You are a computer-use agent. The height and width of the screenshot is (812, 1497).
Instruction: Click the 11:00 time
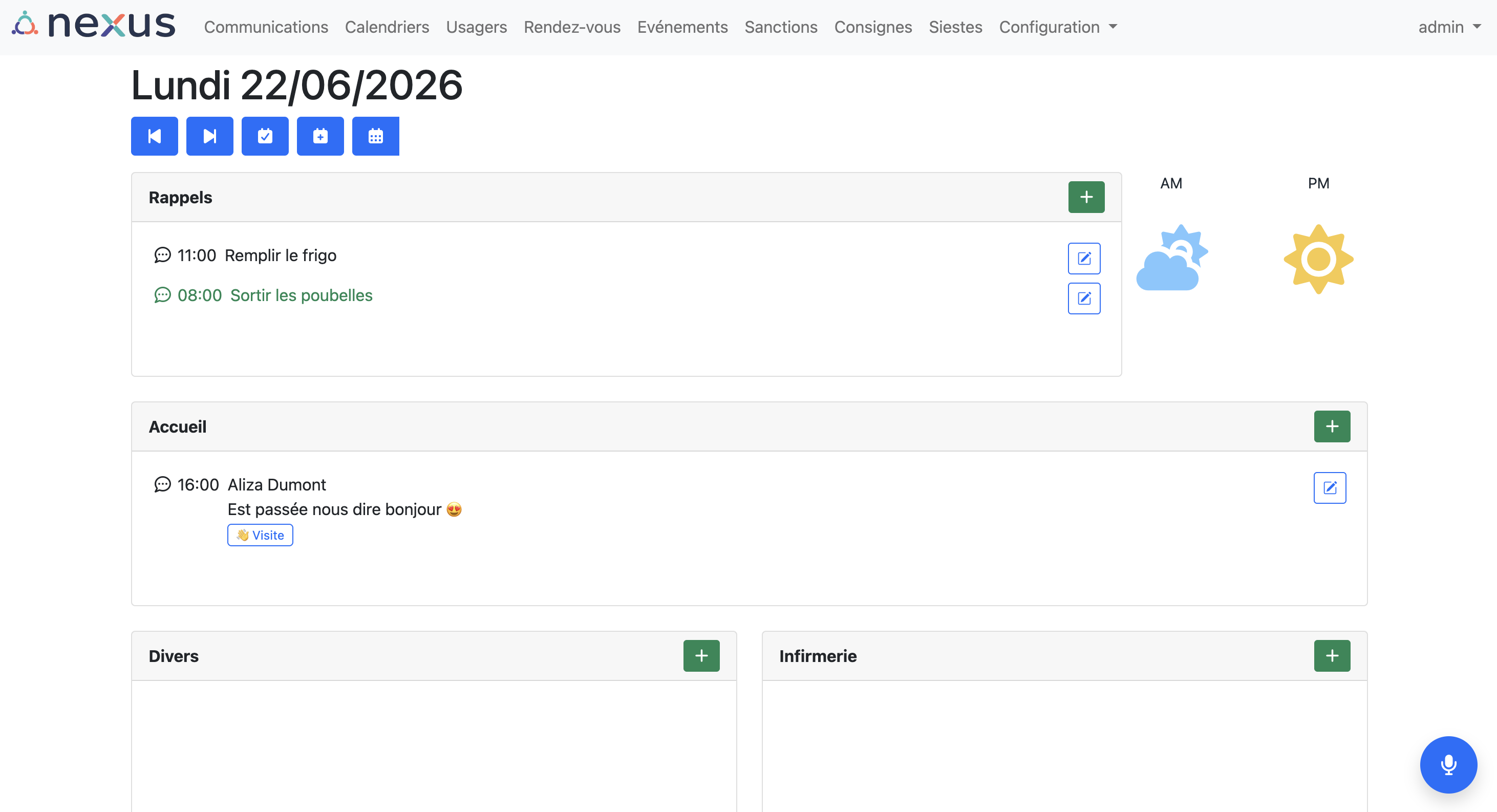click(197, 255)
